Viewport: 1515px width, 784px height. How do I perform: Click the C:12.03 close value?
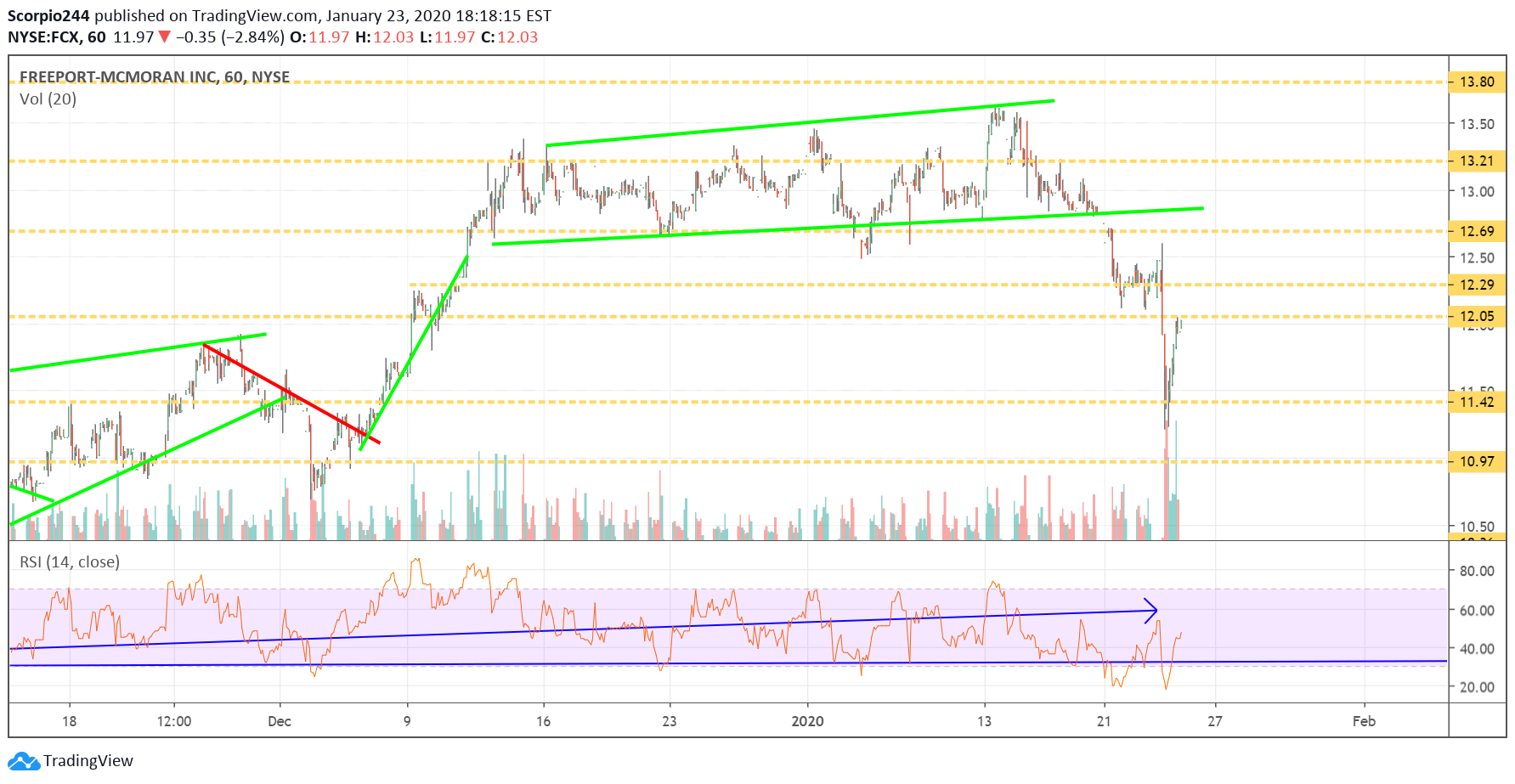pyautogui.click(x=509, y=37)
